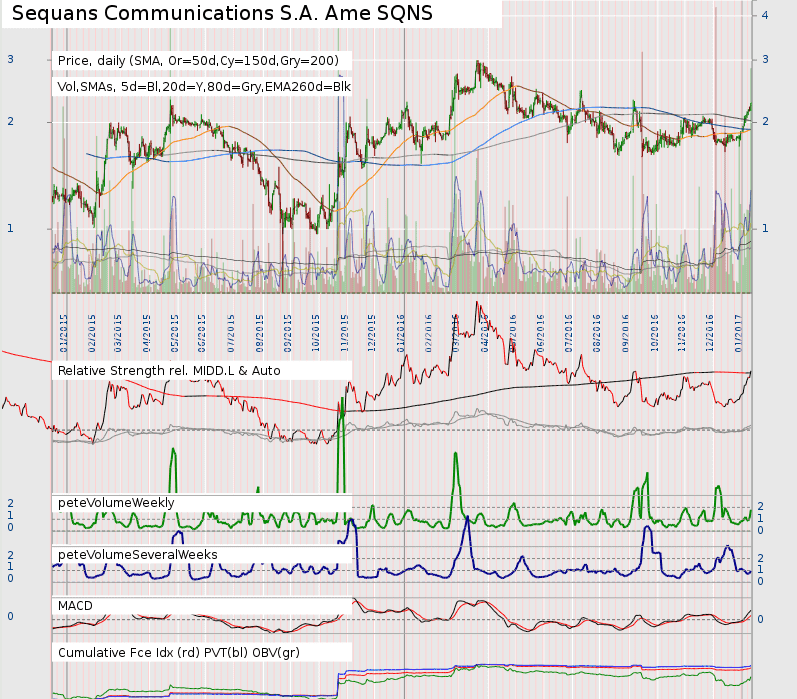
Task: Click the 07/2015 date axis label
Action: 231,333
